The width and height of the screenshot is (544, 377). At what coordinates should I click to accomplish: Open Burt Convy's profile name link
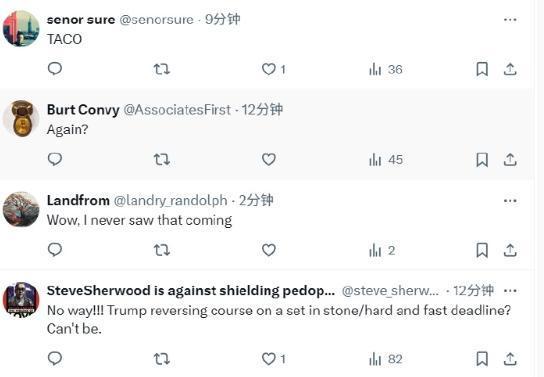[83, 110]
